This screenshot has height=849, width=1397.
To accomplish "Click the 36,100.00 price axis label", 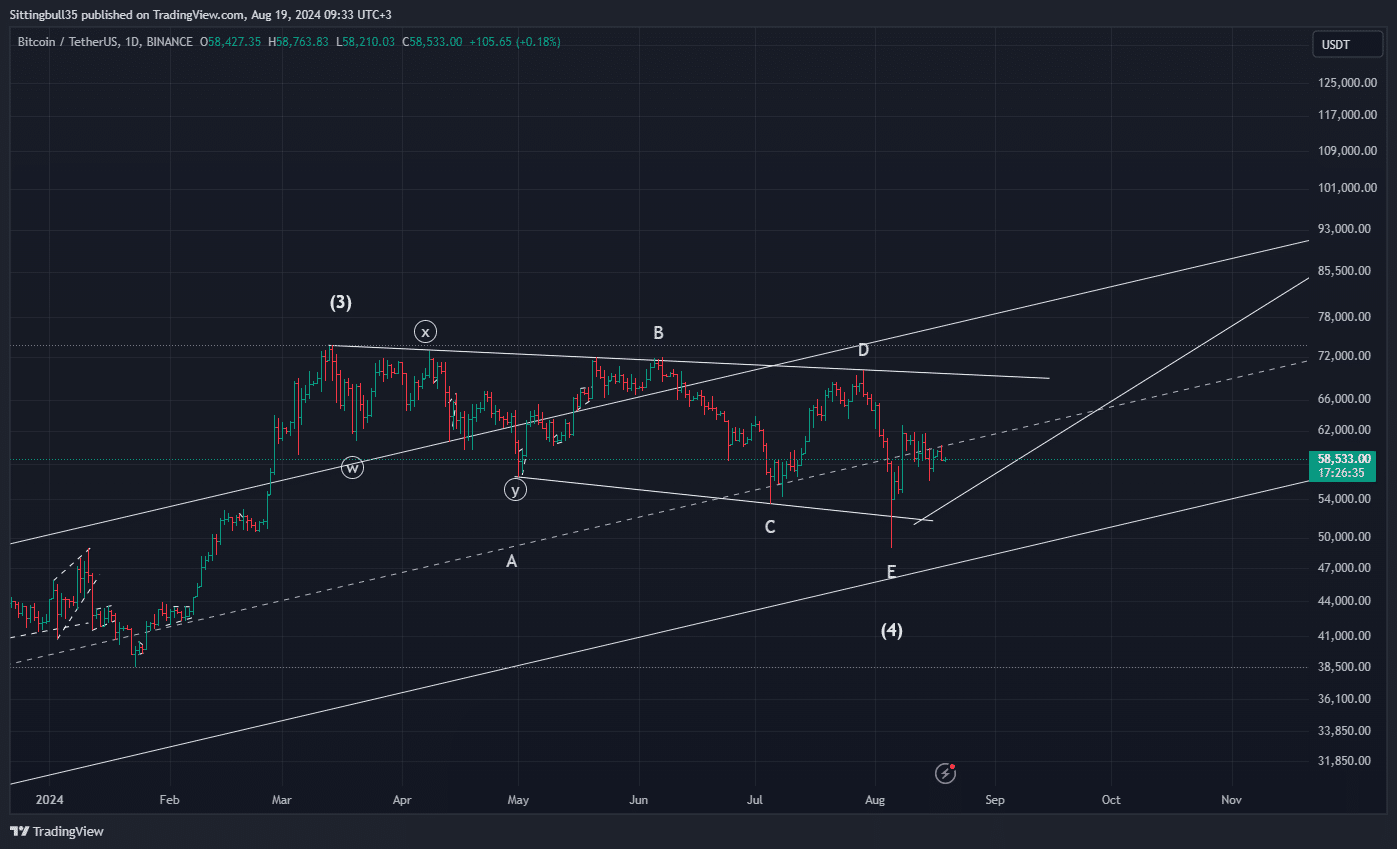I will [1345, 699].
